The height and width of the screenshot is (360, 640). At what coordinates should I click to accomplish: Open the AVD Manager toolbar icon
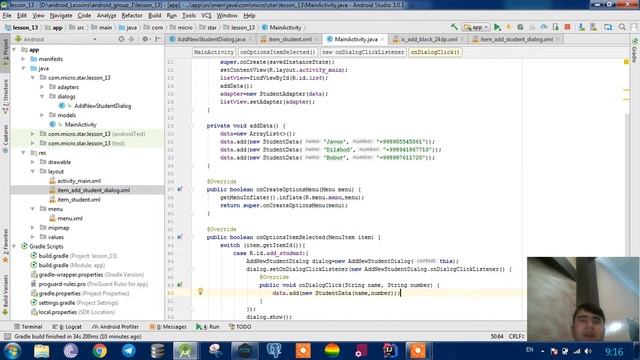[593, 27]
